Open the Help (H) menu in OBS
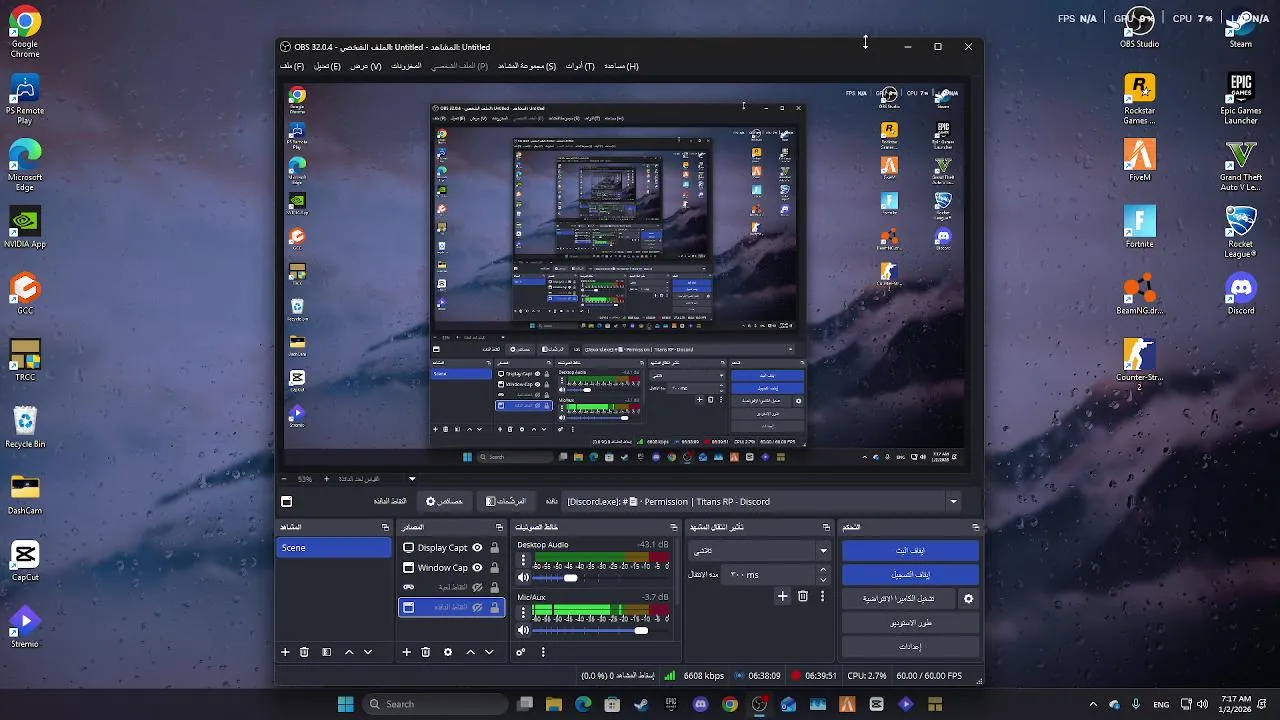 tap(620, 66)
